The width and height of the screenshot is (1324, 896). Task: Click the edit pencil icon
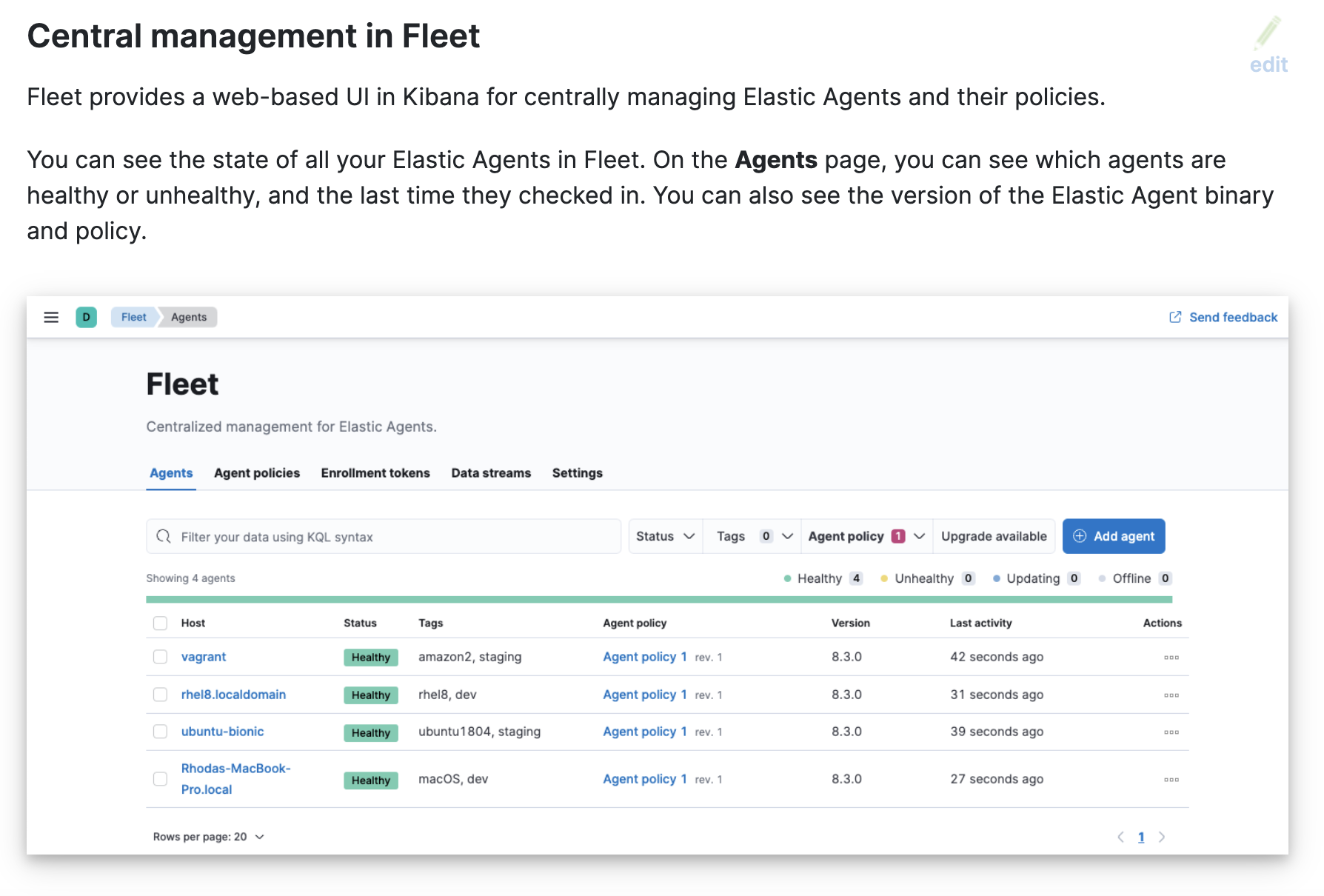1268,33
